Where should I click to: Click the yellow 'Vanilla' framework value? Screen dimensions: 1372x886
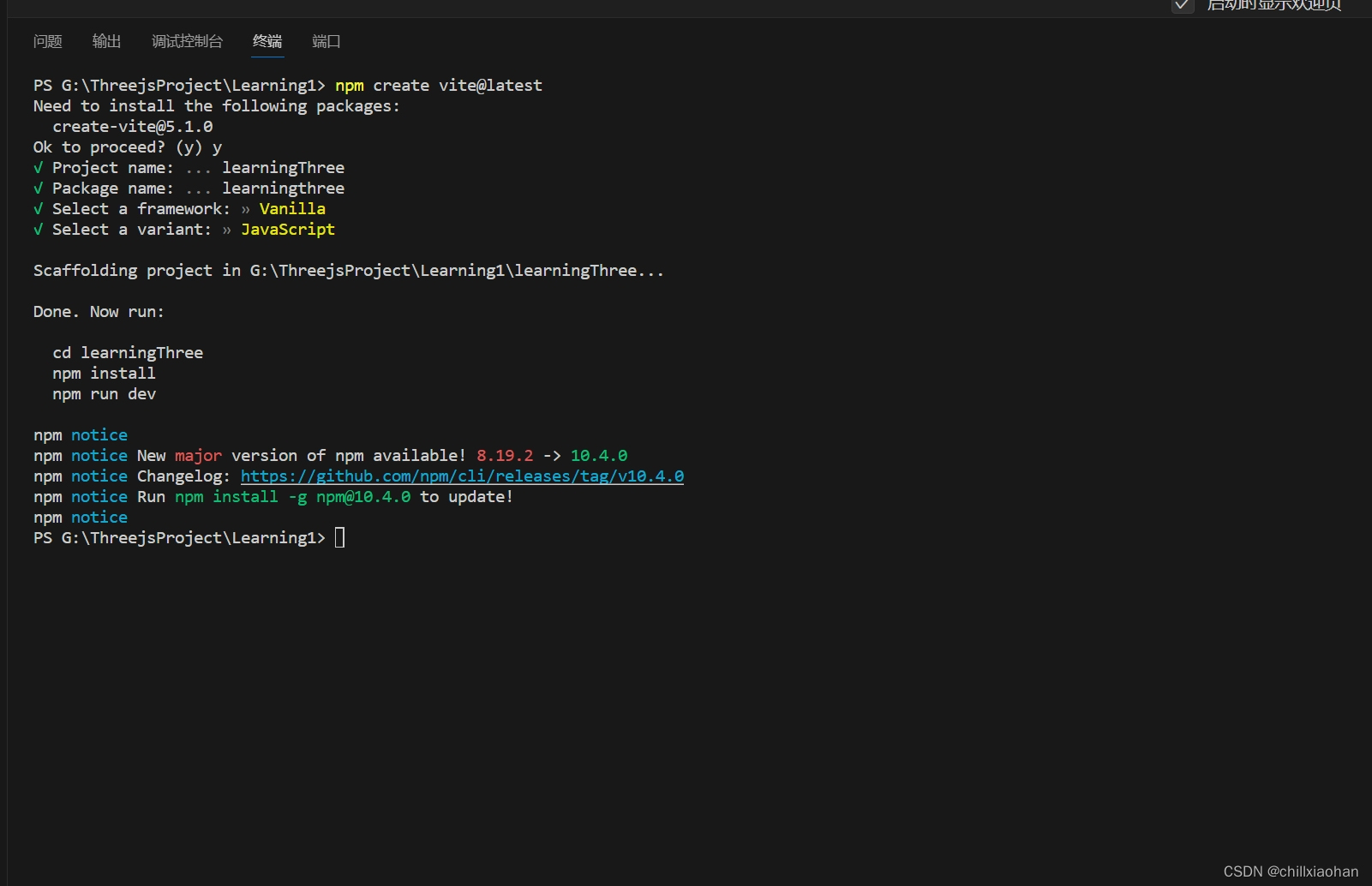[292, 209]
